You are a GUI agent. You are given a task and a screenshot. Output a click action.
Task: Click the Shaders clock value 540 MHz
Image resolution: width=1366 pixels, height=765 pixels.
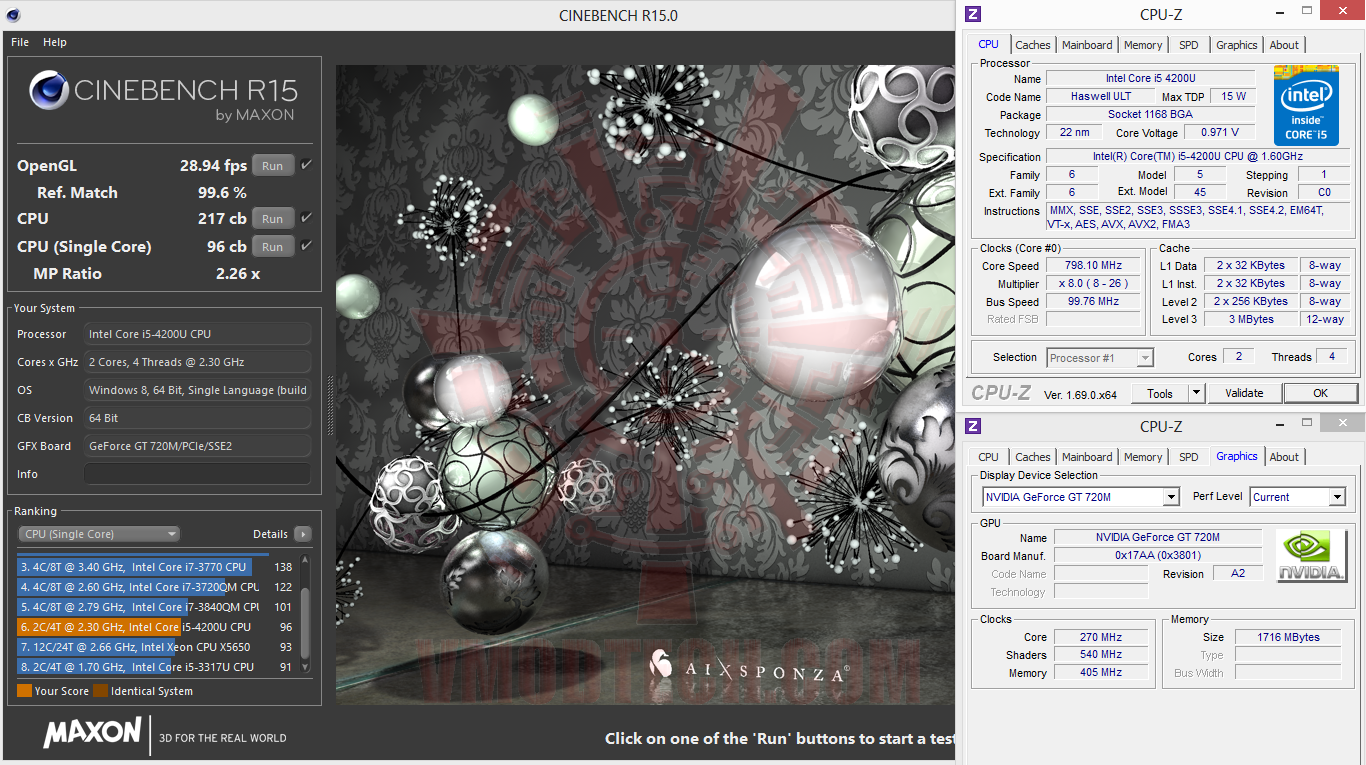1101,655
